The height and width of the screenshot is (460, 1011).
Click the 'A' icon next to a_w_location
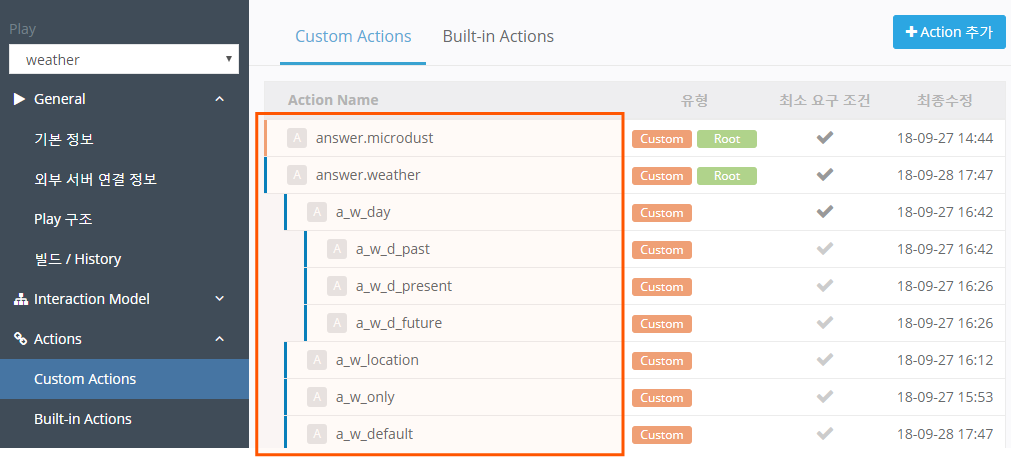tap(316, 360)
